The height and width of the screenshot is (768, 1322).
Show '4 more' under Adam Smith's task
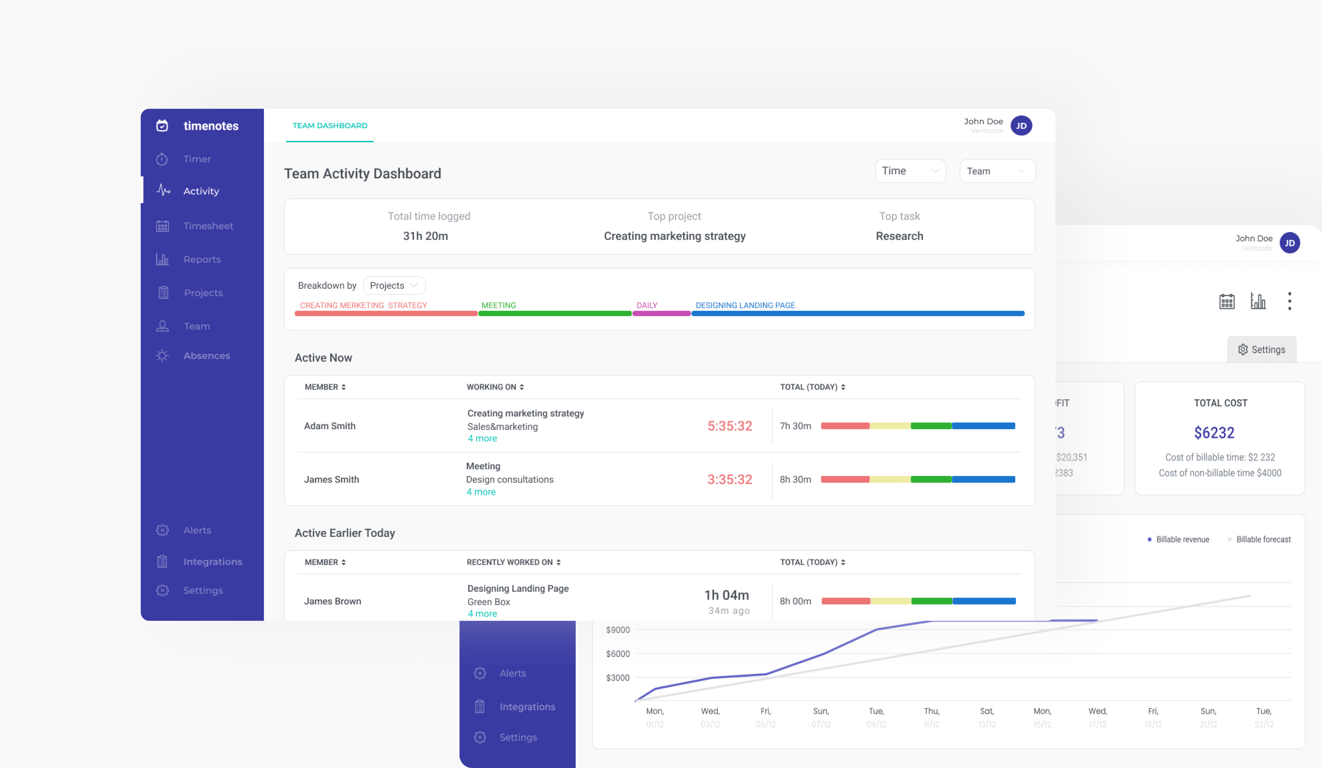482,439
